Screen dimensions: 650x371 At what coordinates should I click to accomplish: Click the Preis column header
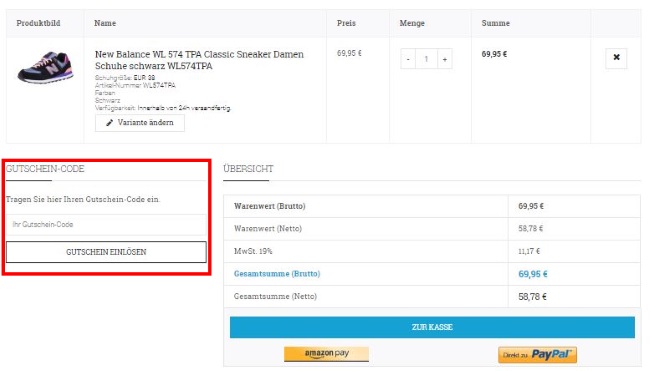click(346, 23)
